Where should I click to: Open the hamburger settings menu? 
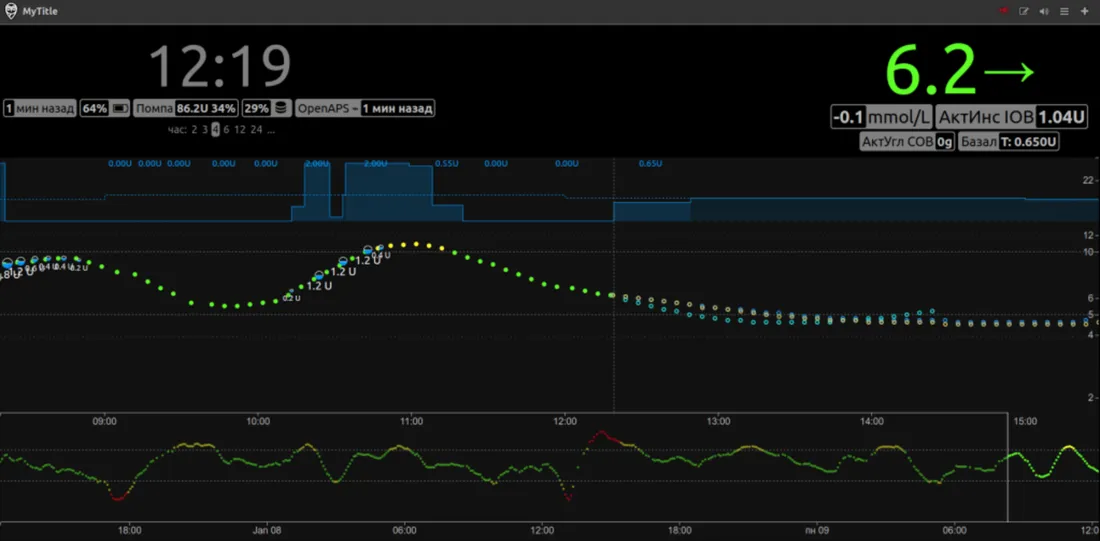coord(1064,11)
